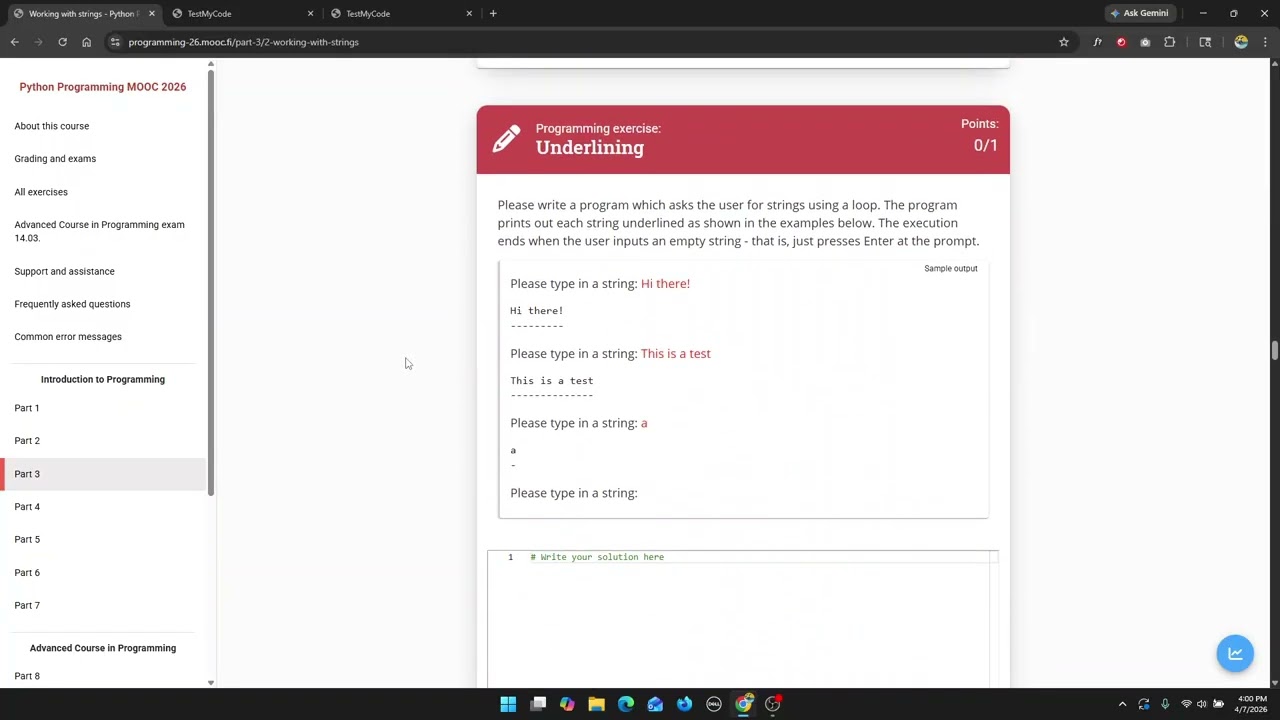This screenshot has height=720, width=1280.
Task: Open Firefox from the taskbar
Action: point(684,704)
